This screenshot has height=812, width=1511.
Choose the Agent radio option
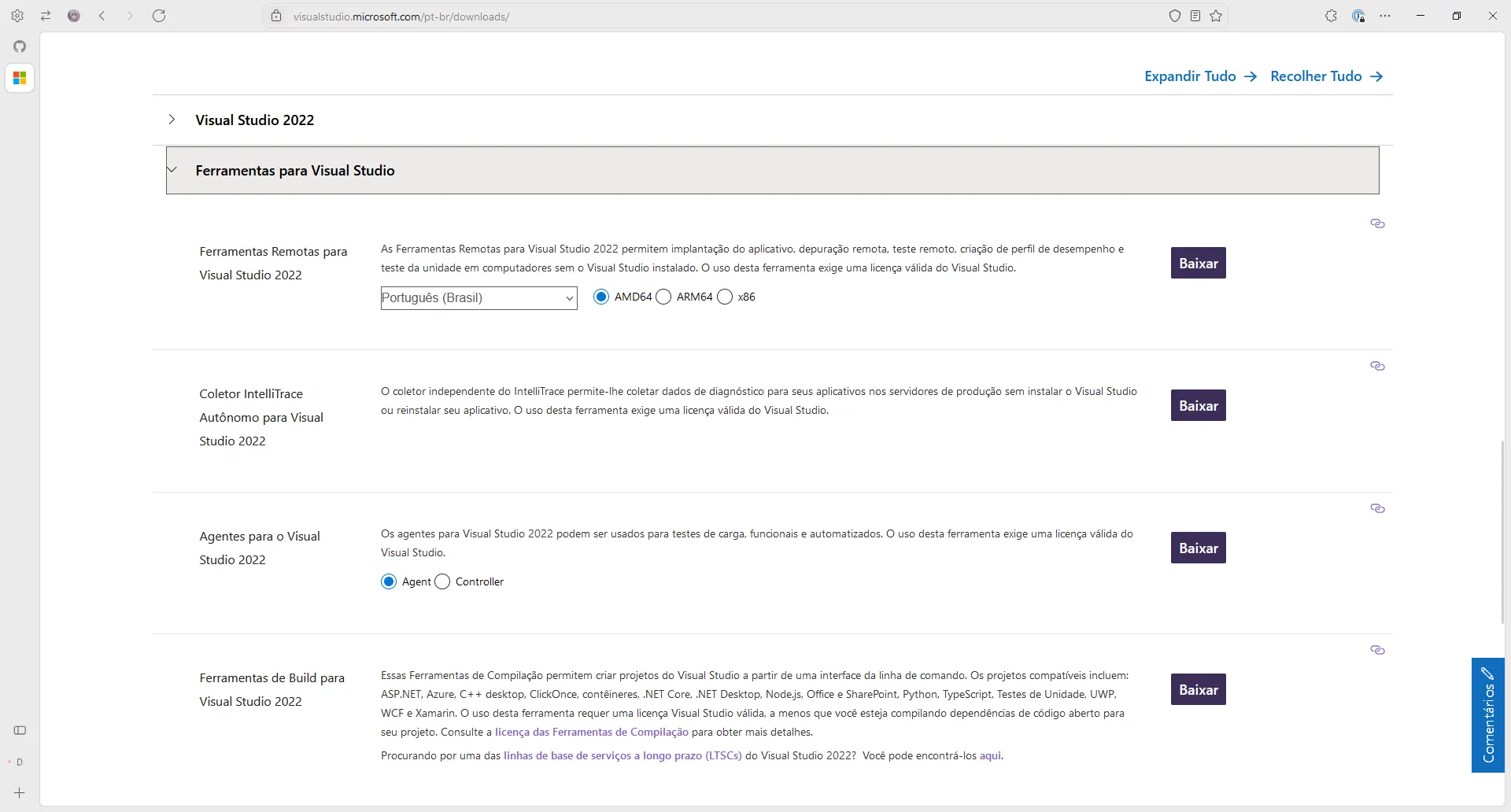point(389,581)
